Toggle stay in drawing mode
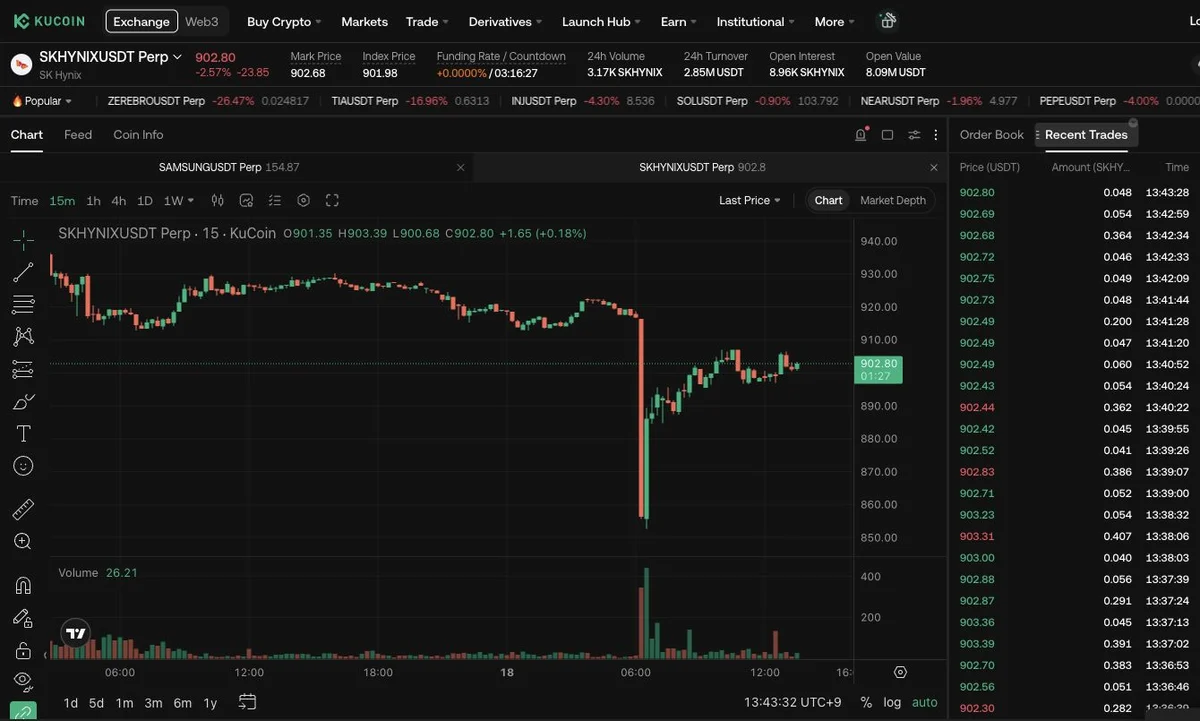 click(23, 618)
